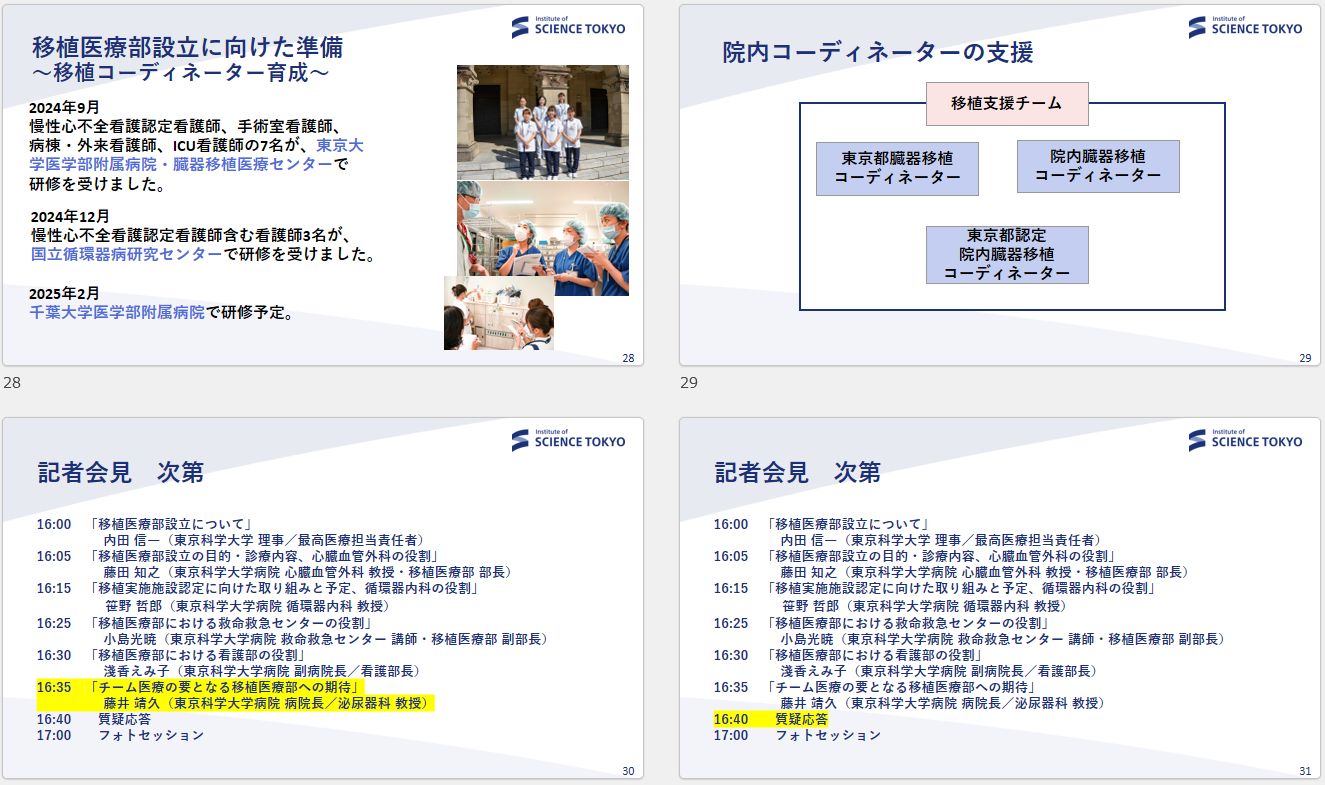The height and width of the screenshot is (785, 1325).
Task: Select the 院内コーディネーターの支援 slide title
Action: pyautogui.click(x=877, y=53)
